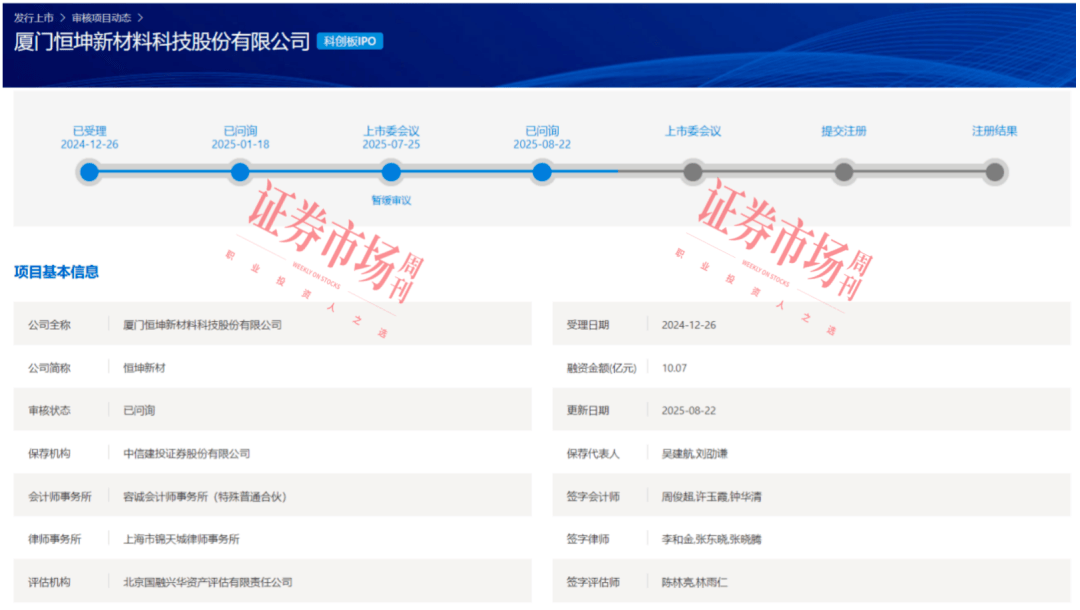Select the law firm 上海市锦天城律师事务所 entry
Image resolution: width=1080 pixels, height=610 pixels.
[181, 540]
